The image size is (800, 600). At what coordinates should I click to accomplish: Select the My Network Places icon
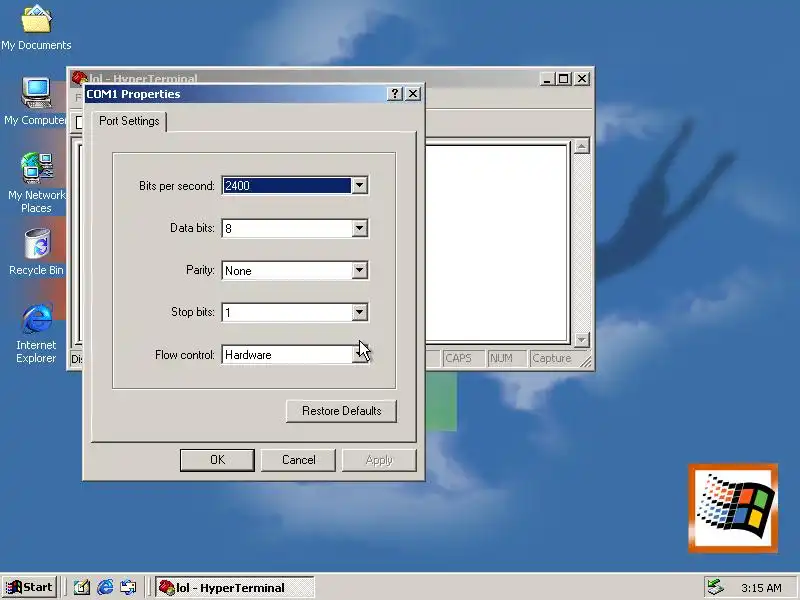click(36, 183)
